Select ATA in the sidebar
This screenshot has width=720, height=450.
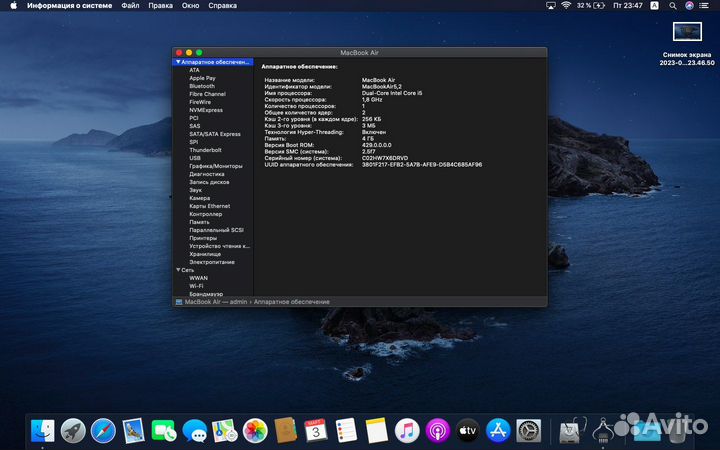194,70
